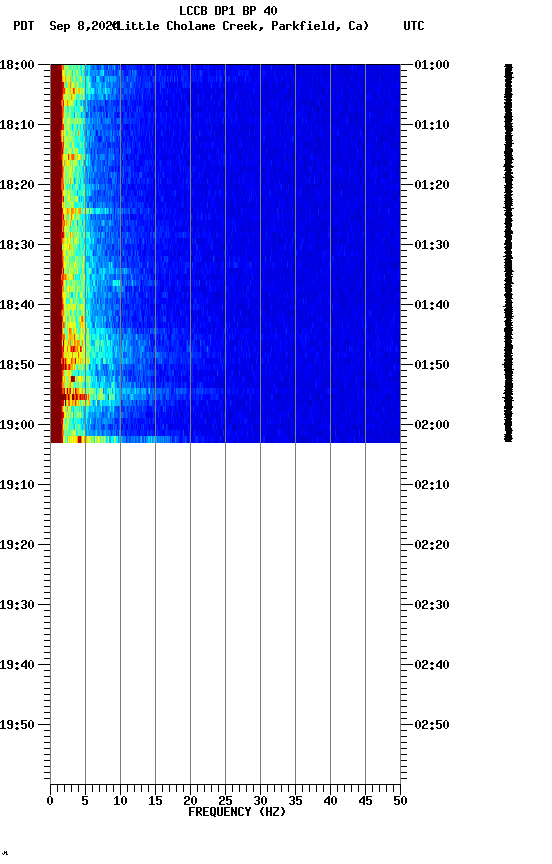Click the '18:30' PDT time label
This screenshot has height=864, width=552.
(x=17, y=245)
